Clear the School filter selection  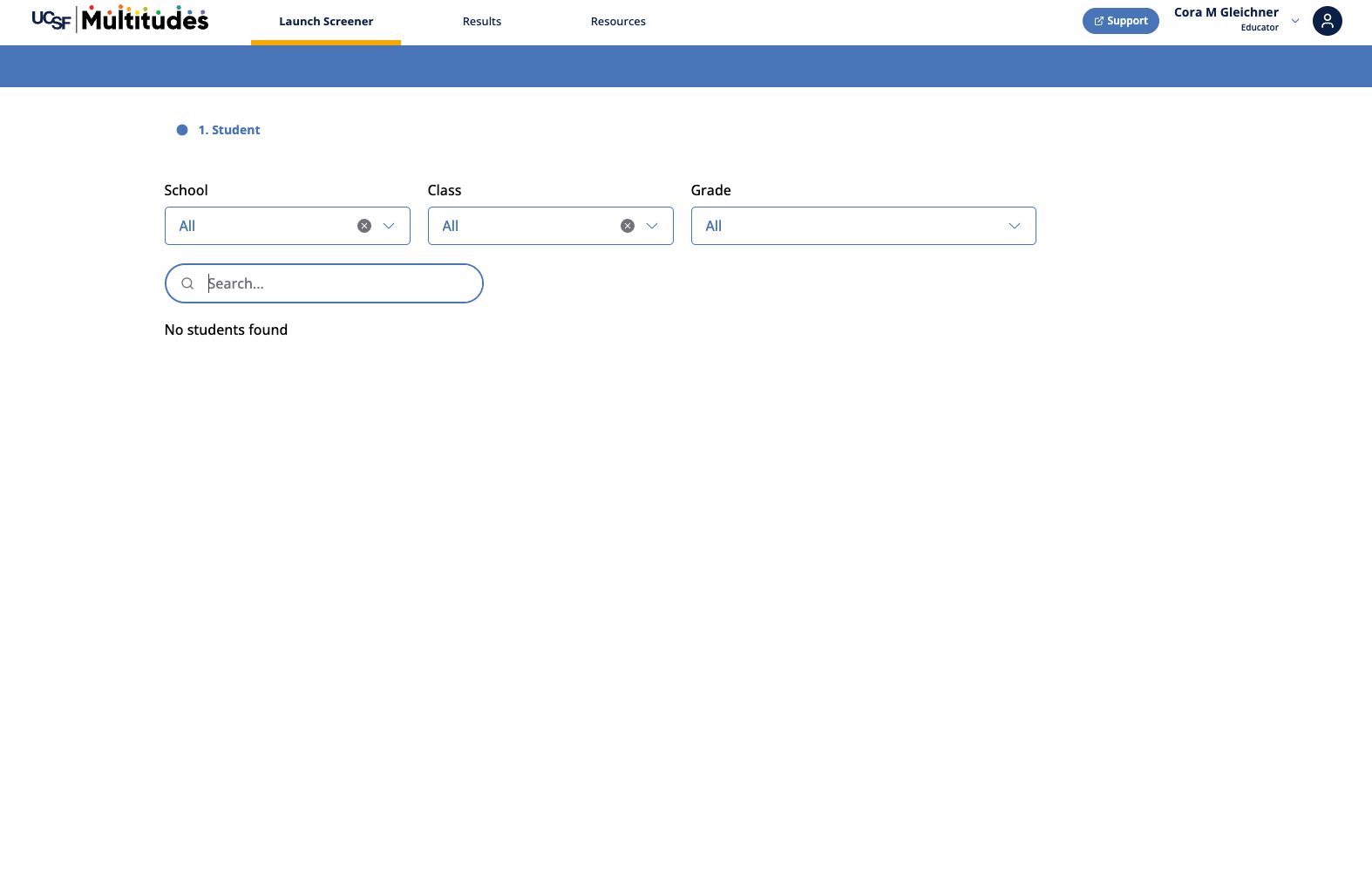tap(364, 226)
